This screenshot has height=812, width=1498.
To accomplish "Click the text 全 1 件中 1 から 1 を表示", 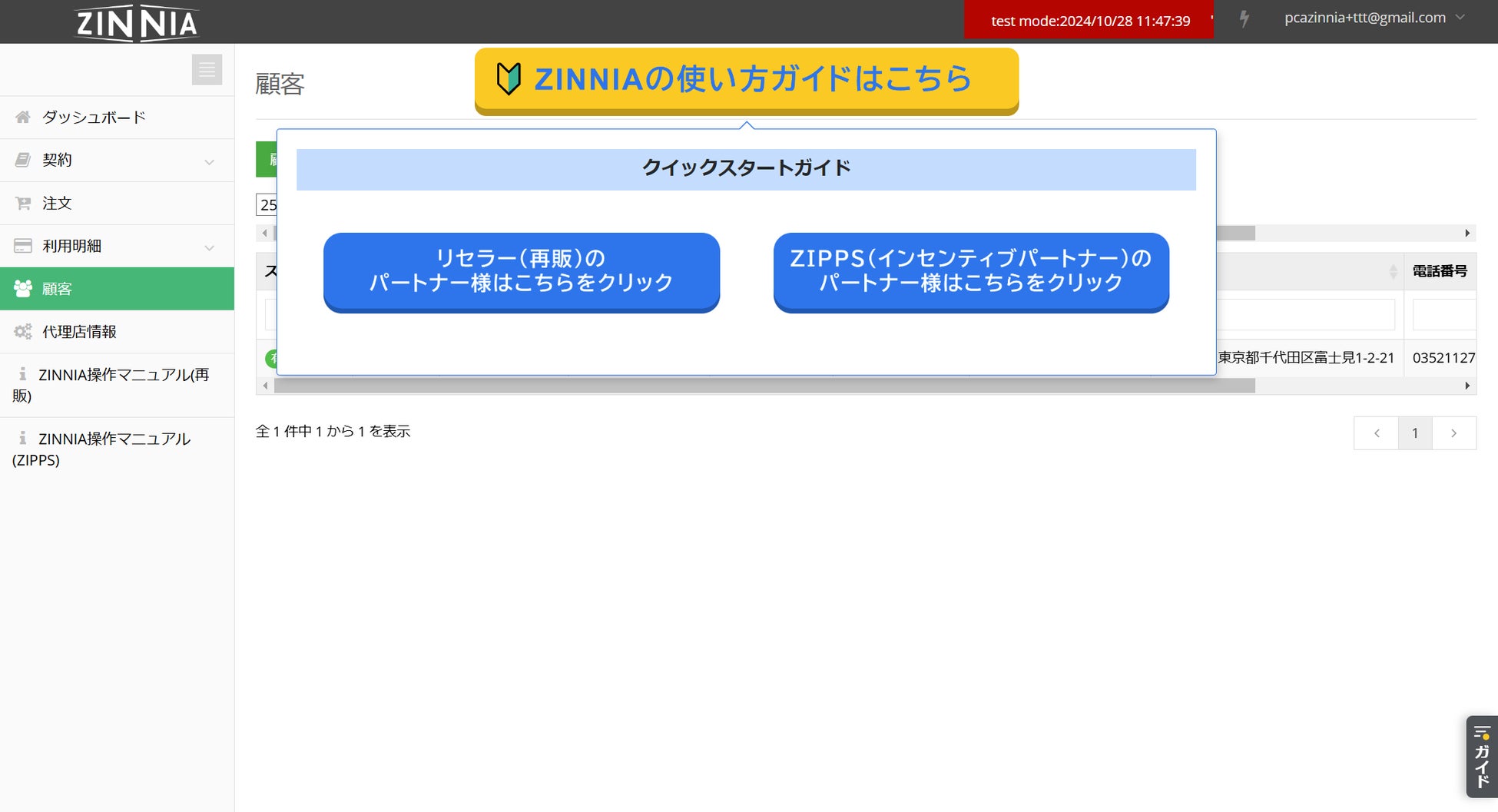I will tap(333, 432).
